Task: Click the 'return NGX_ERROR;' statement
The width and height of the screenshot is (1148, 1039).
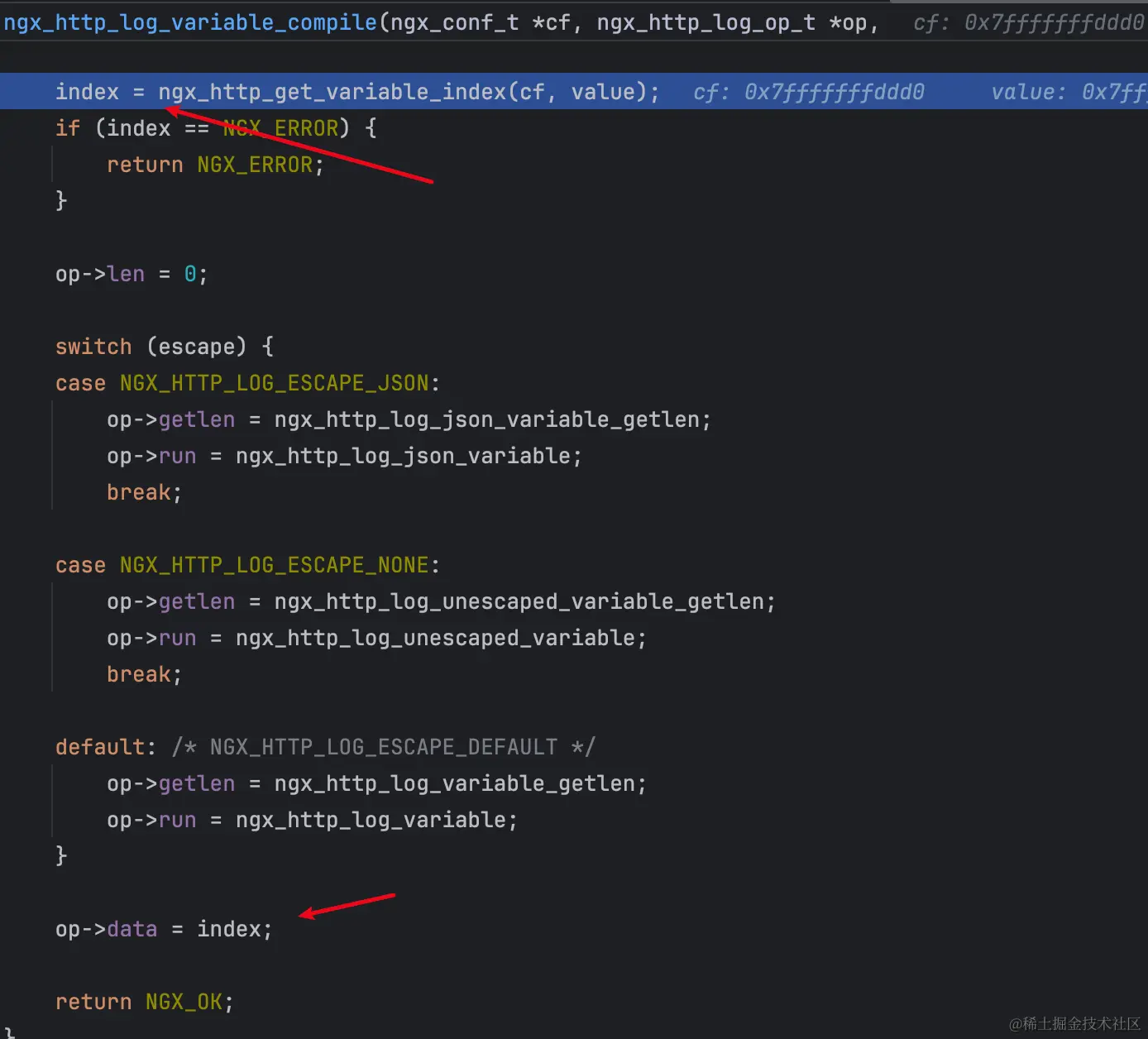Action: coord(215,165)
